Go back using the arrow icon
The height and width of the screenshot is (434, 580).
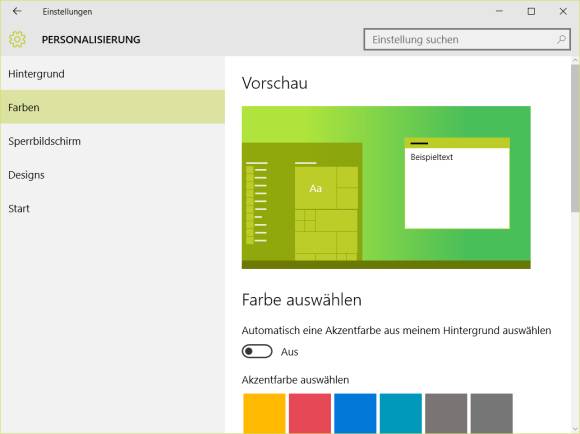pyautogui.click(x=17, y=11)
